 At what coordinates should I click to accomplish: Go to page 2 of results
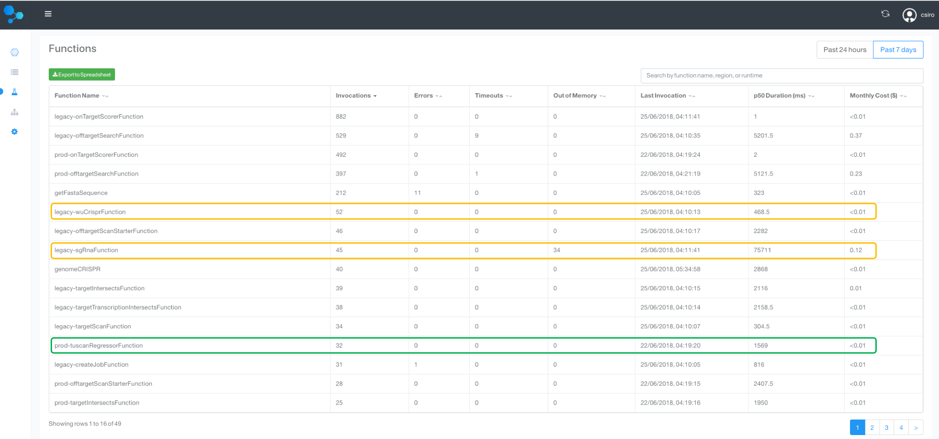click(872, 427)
